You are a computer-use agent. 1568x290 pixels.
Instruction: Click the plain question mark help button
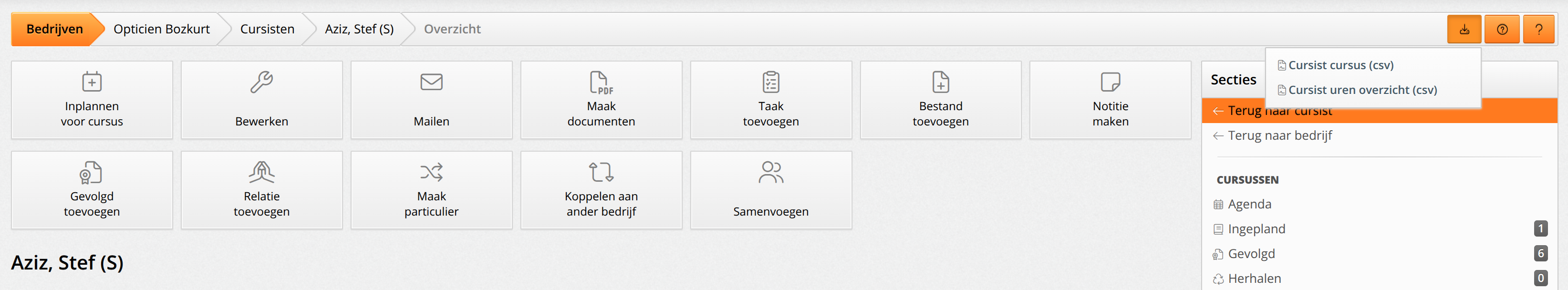pyautogui.click(x=1539, y=29)
